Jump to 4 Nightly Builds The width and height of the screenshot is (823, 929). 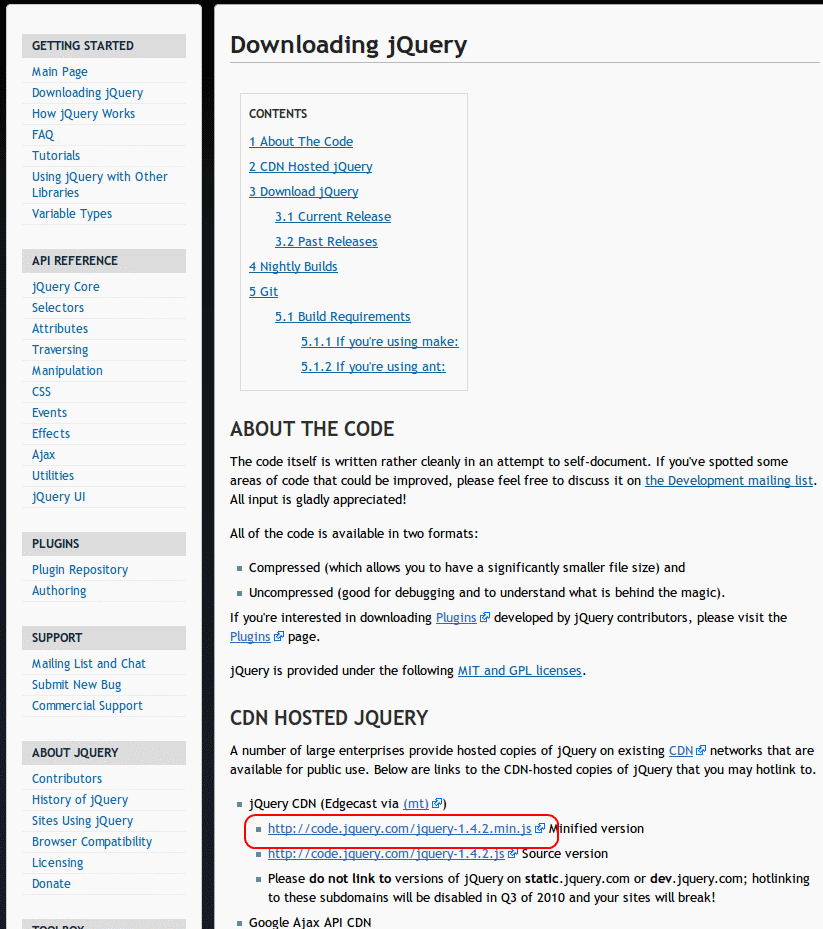click(293, 267)
